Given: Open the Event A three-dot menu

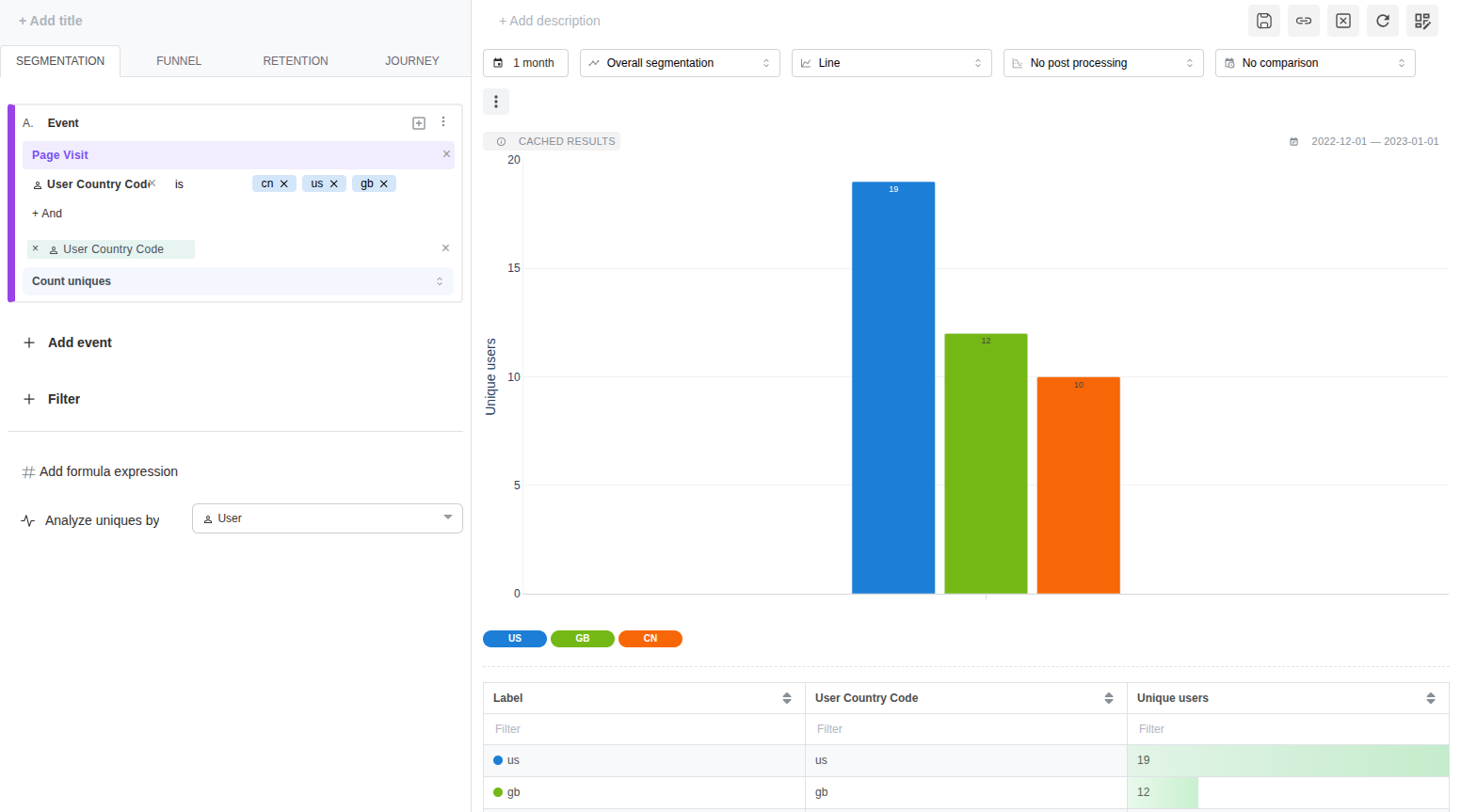Looking at the screenshot, I should point(443,122).
